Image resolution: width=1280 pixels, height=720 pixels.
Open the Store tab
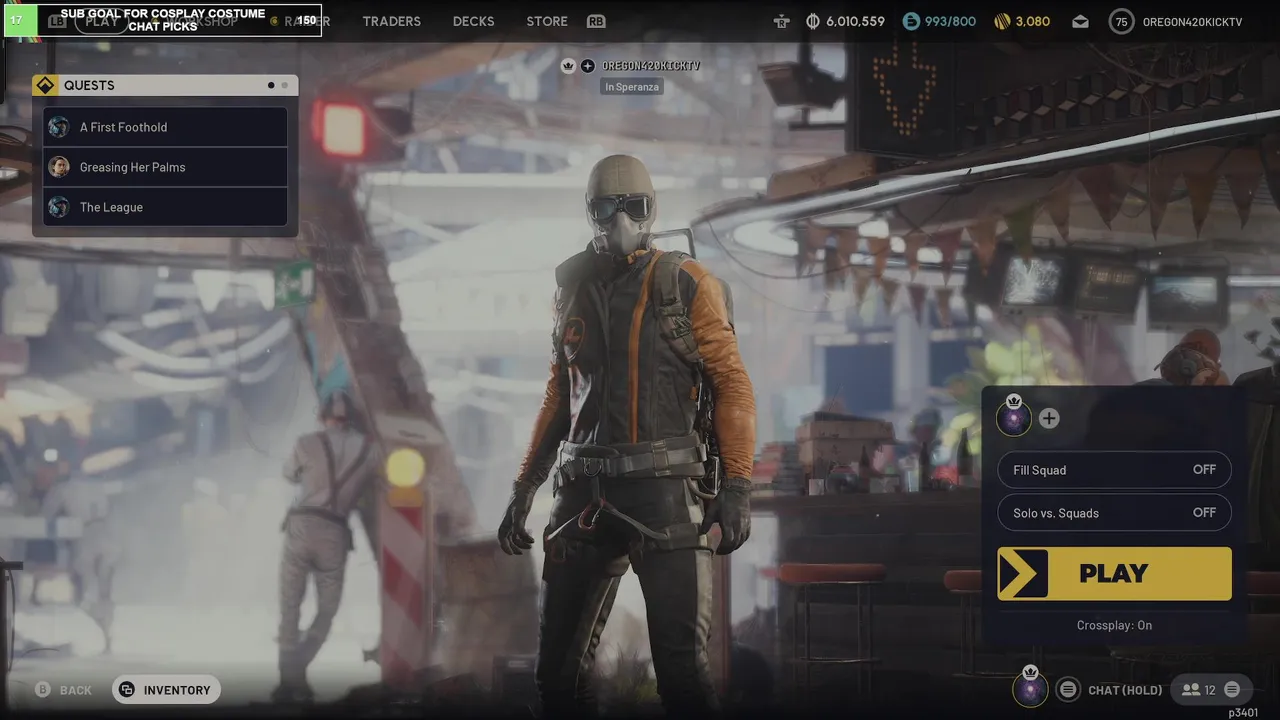click(547, 21)
